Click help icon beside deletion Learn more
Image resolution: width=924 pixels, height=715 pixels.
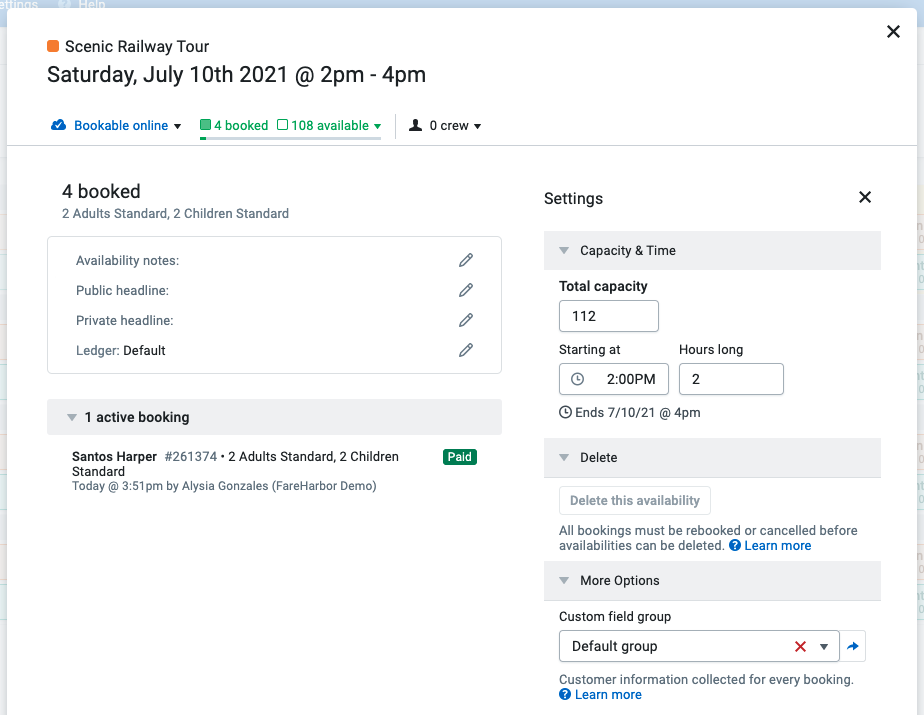coord(735,545)
